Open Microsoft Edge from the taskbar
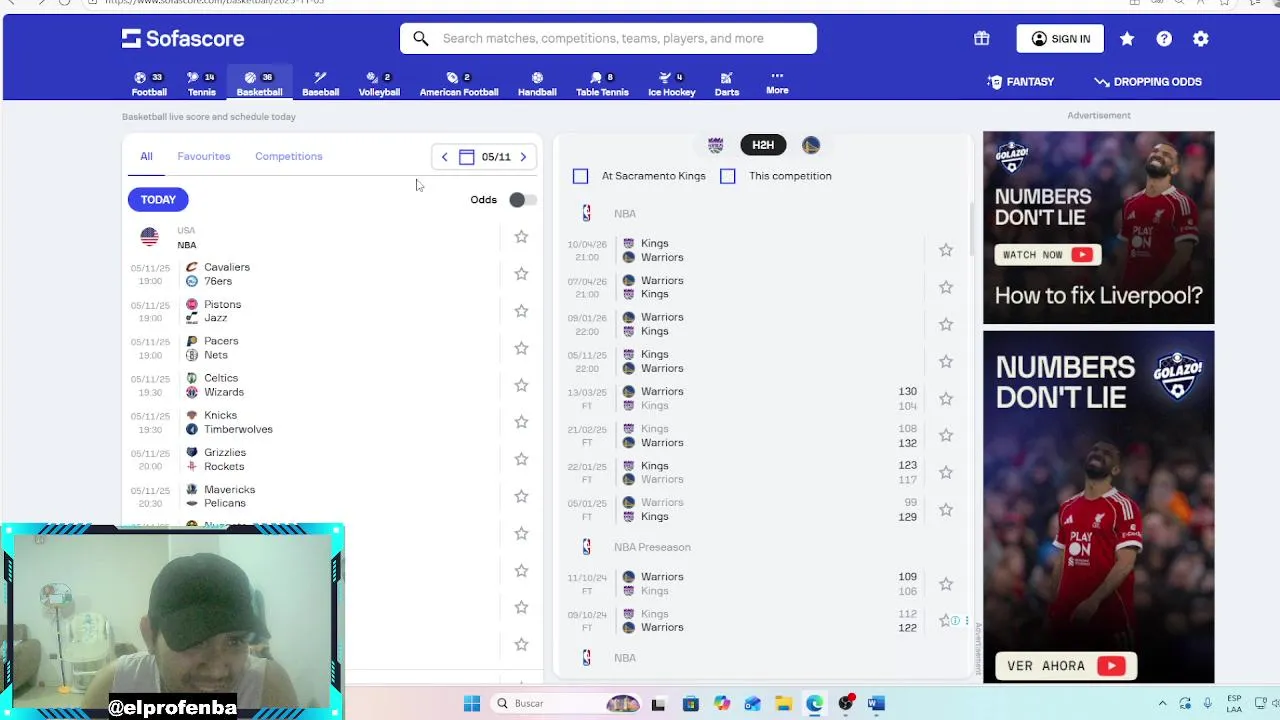 coord(814,704)
